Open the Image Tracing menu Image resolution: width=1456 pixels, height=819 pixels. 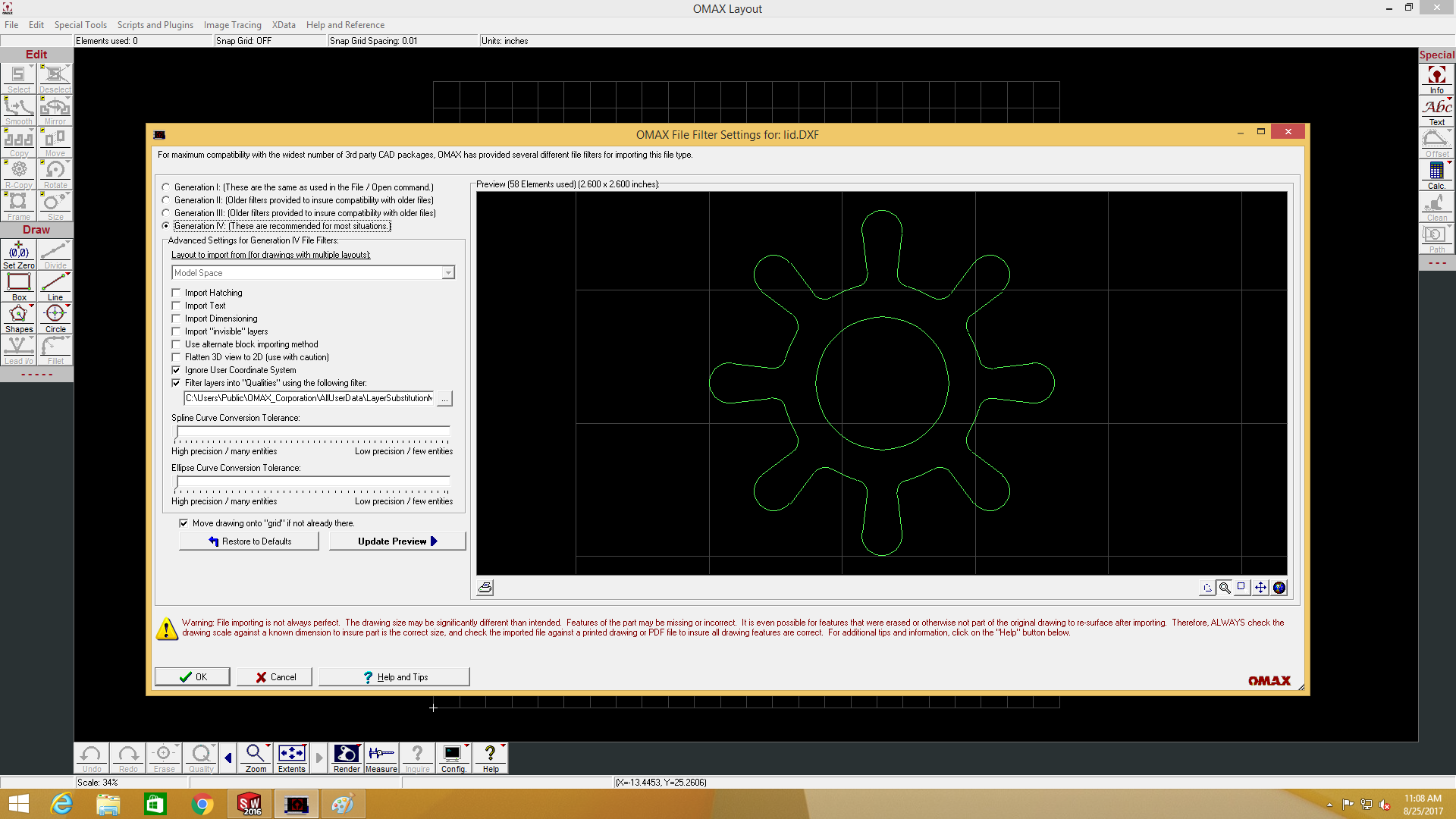232,25
